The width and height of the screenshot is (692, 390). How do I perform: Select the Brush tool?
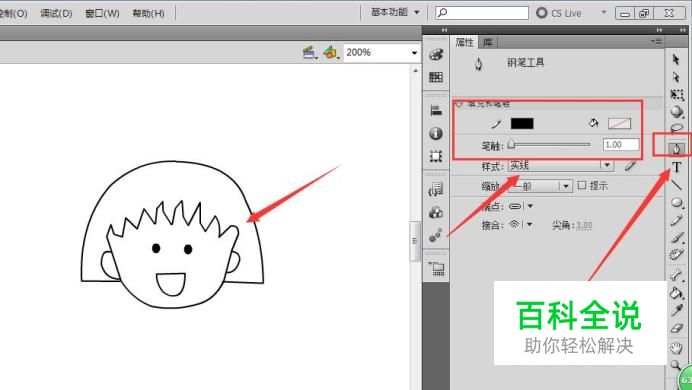(677, 237)
